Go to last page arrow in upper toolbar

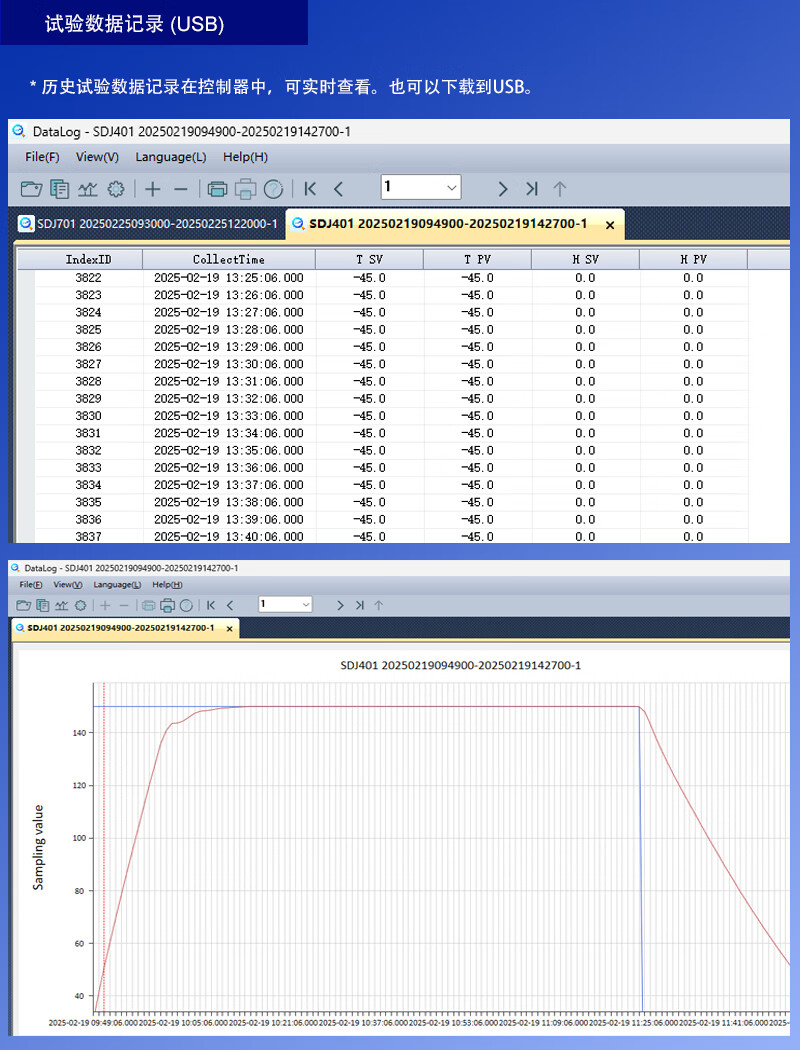(532, 189)
